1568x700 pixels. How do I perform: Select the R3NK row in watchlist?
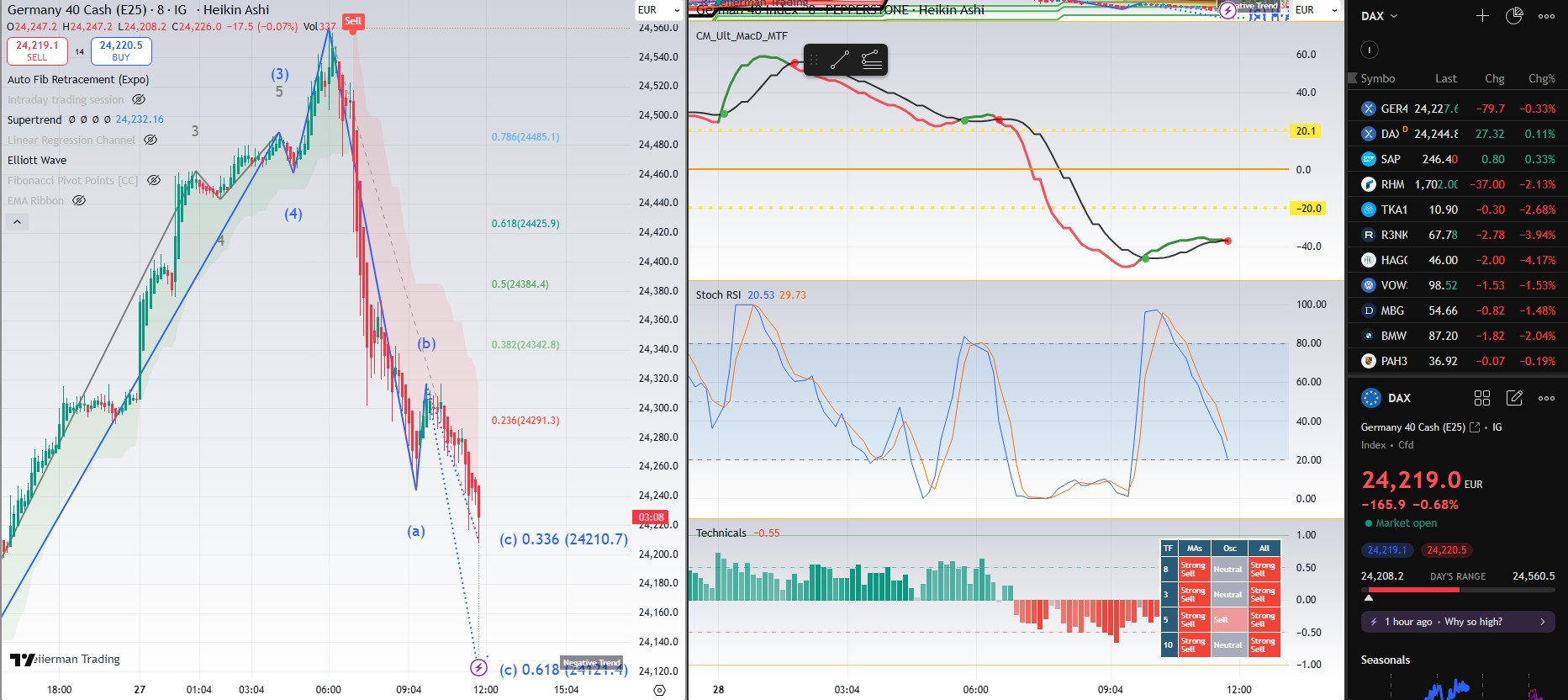pyautogui.click(x=1458, y=235)
